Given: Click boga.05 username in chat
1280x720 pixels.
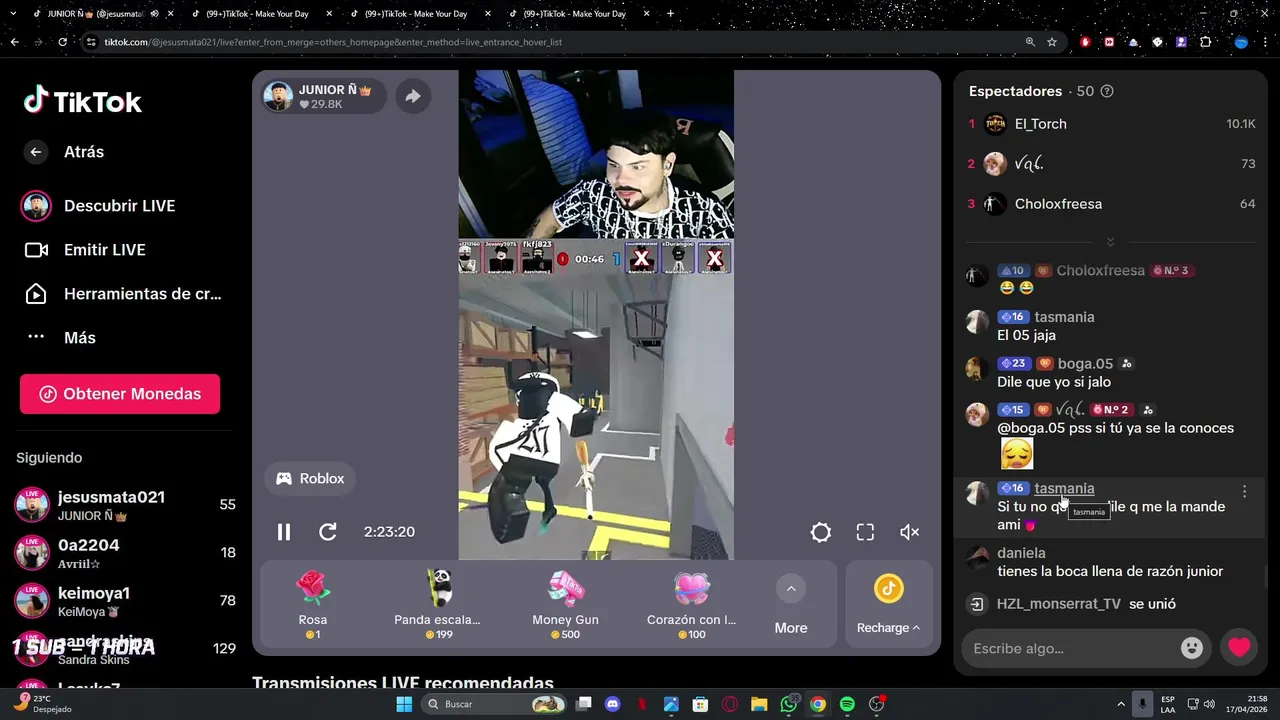Looking at the screenshot, I should 1085,364.
